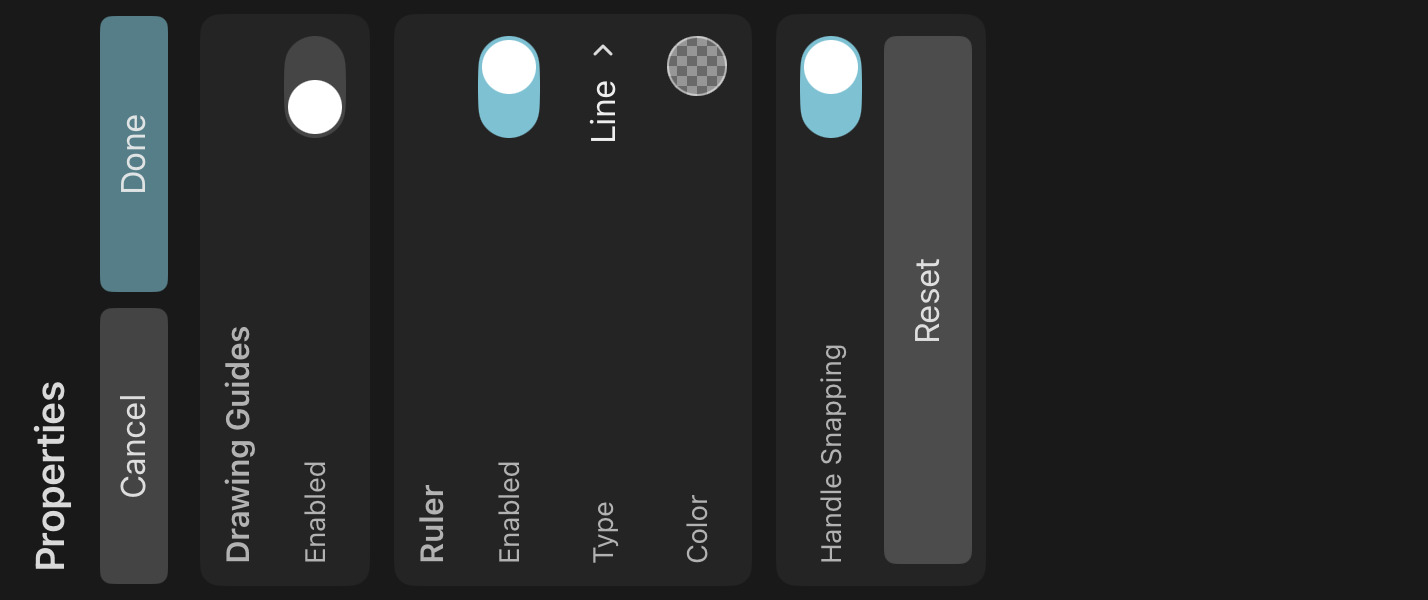Screen dimensions: 1428x600
Task: Disable the Ruler Enabled switch
Action: pyautogui.click(x=510, y=87)
